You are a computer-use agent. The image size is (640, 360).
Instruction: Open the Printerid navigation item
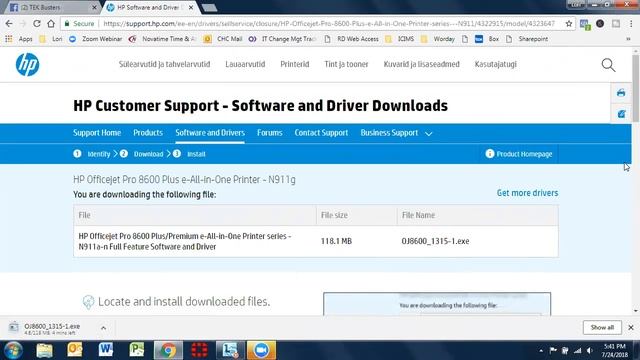[295, 64]
